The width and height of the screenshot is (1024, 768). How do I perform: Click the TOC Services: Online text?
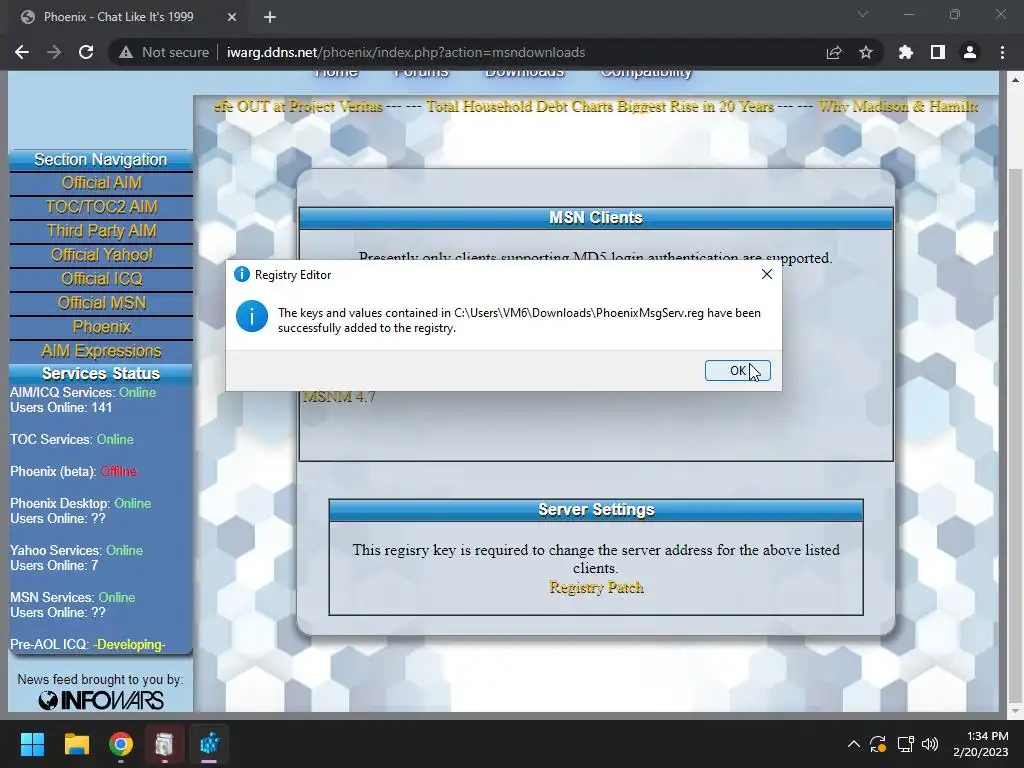[x=72, y=440]
